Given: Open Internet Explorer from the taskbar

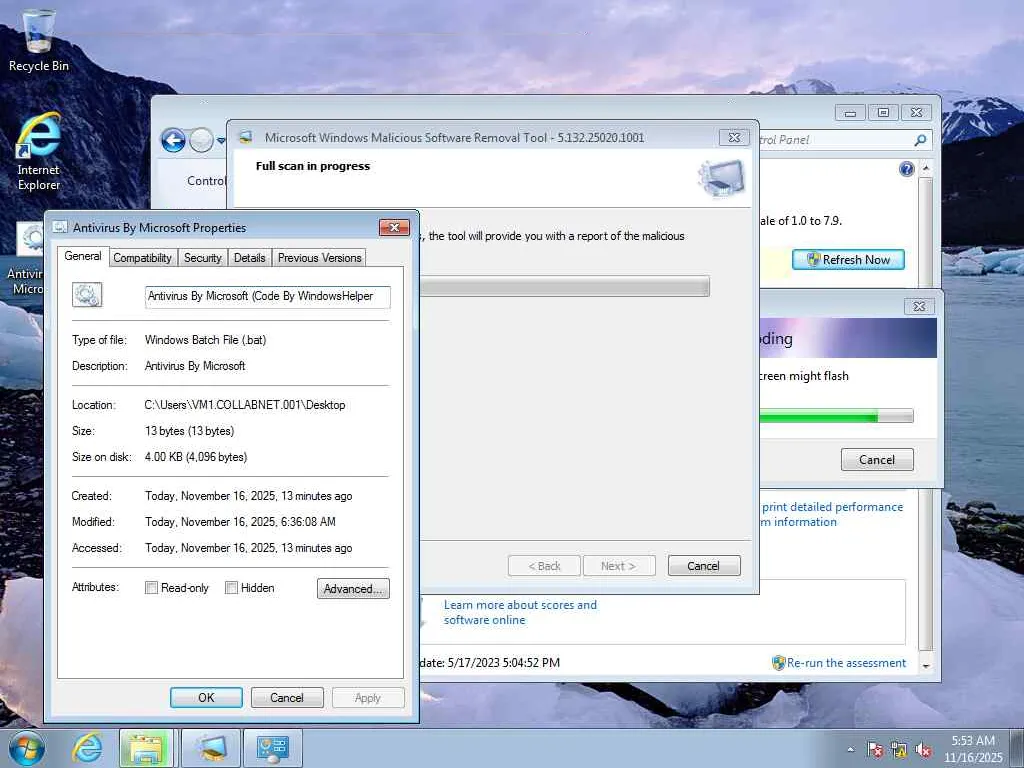Looking at the screenshot, I should 87,748.
